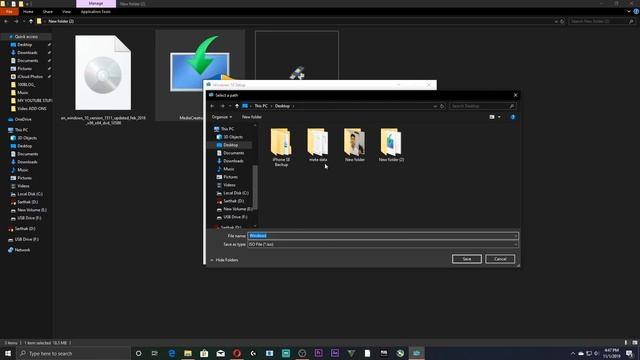Click the File name input field
Screen dimensions: 640x360
[383, 236]
